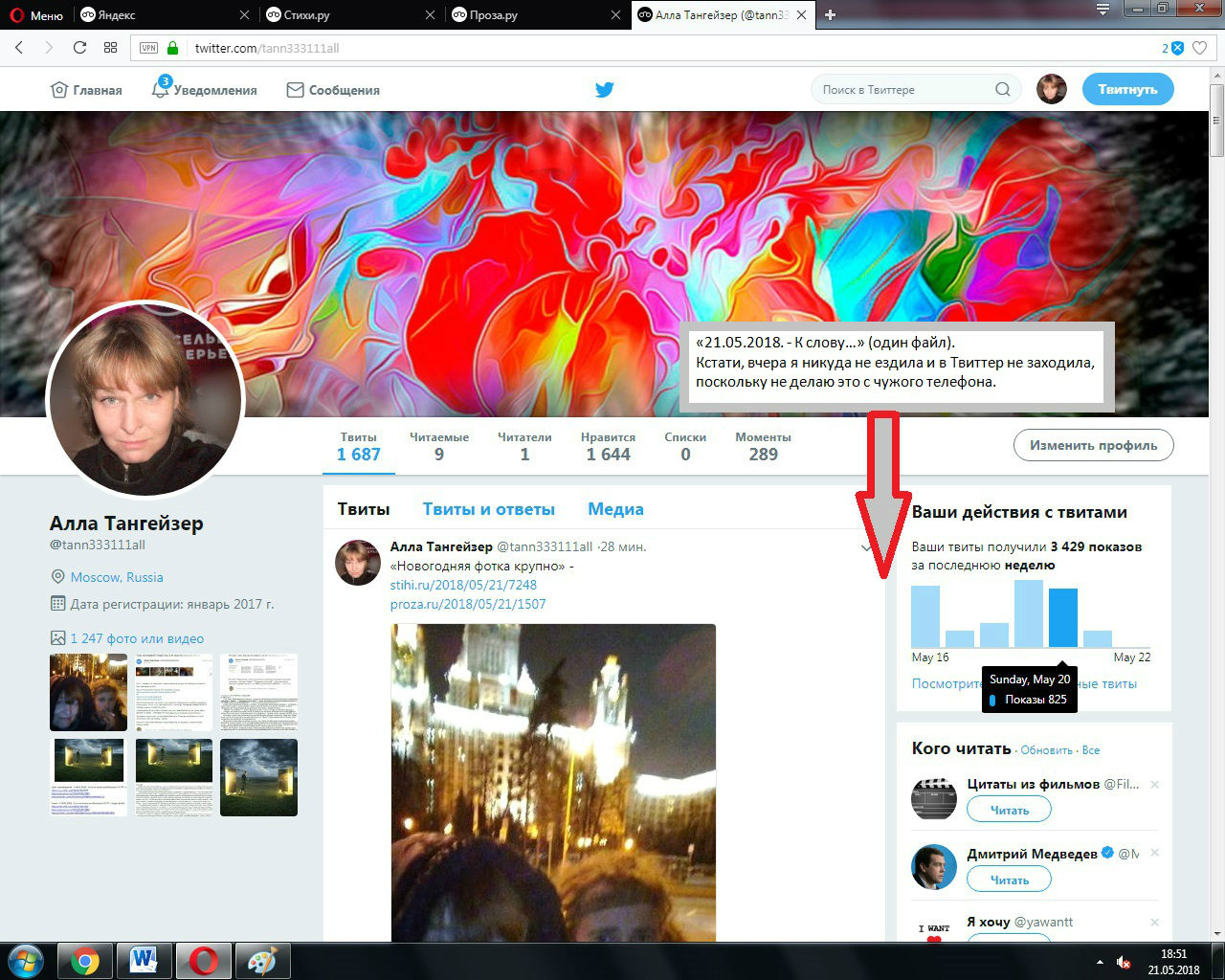The width and height of the screenshot is (1225, 980).
Task: Click Изменить профиль button
Action: tap(1094, 445)
